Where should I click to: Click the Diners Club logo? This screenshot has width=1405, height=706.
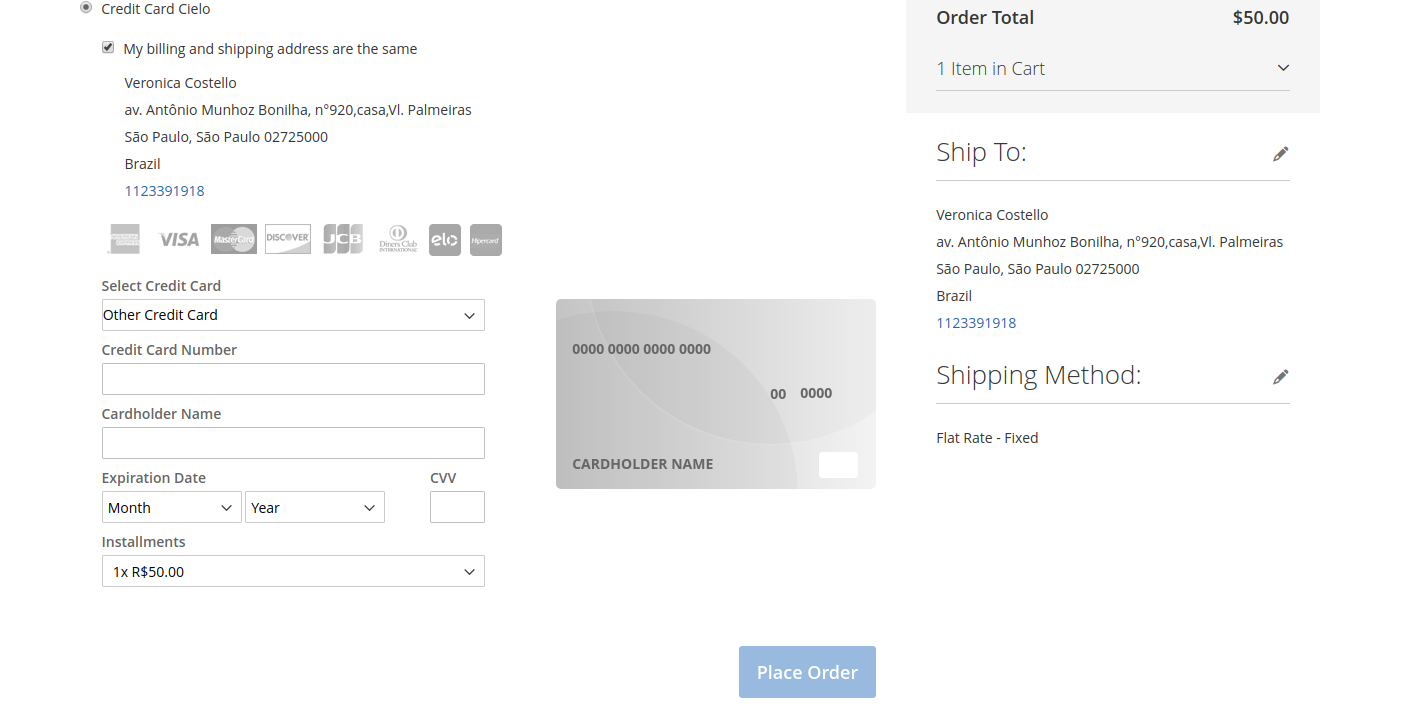(398, 239)
